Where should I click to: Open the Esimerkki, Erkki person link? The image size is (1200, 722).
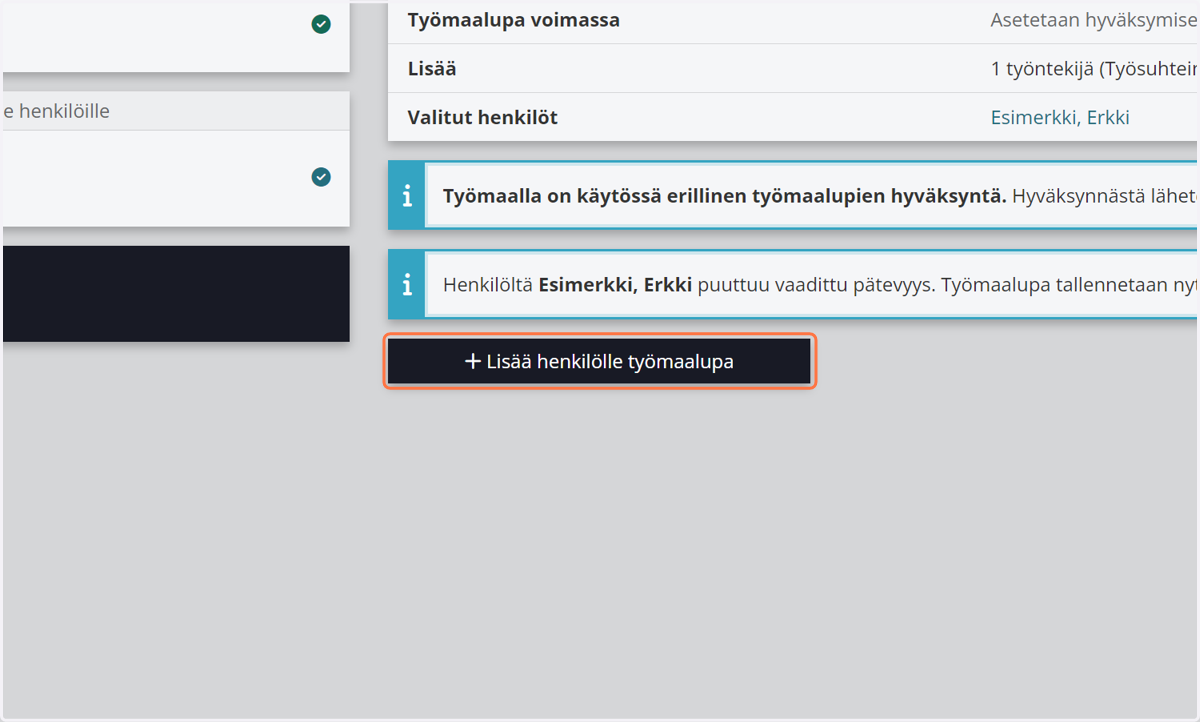pos(1059,117)
